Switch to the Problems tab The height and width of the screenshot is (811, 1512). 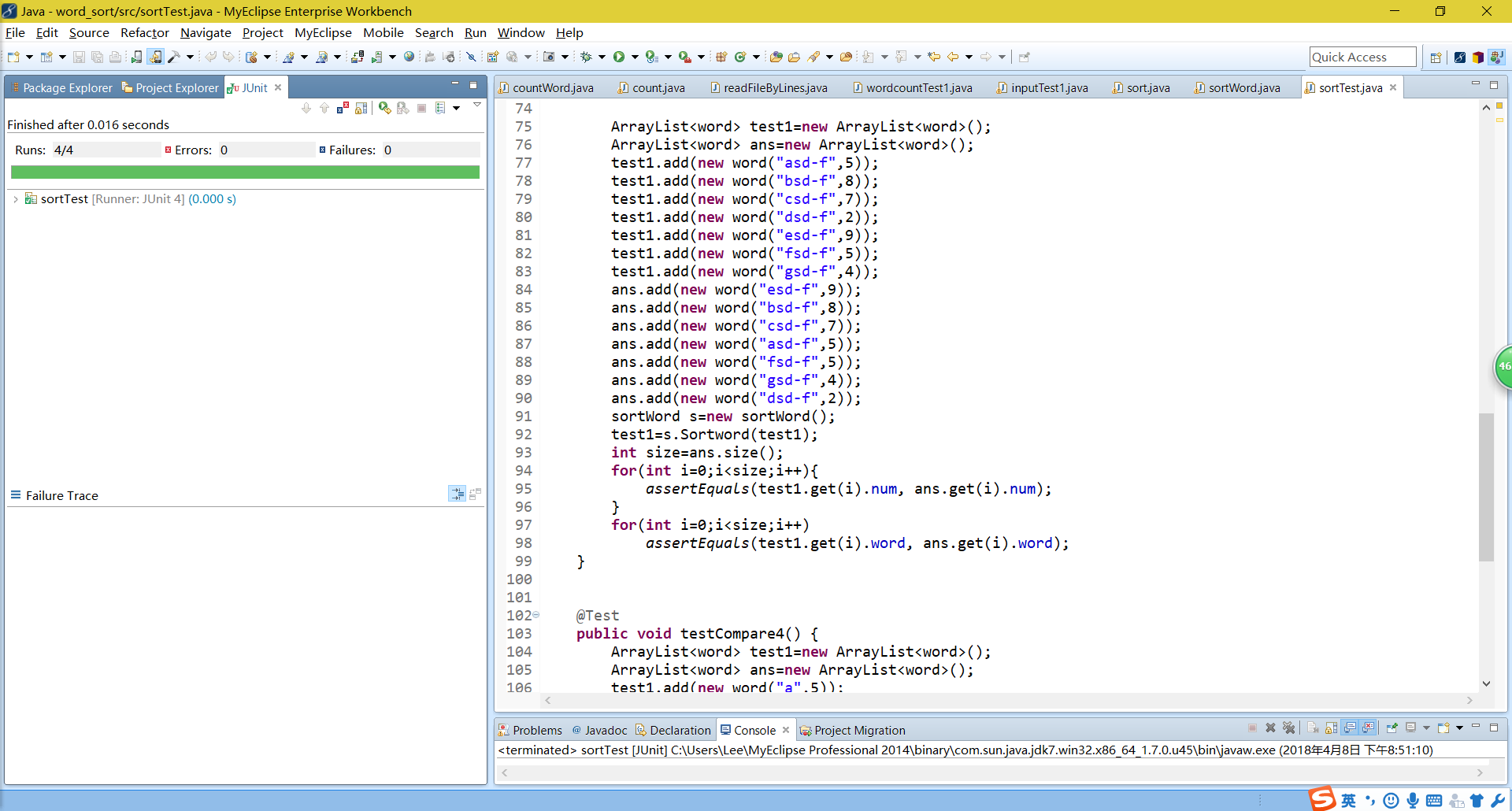pos(536,730)
